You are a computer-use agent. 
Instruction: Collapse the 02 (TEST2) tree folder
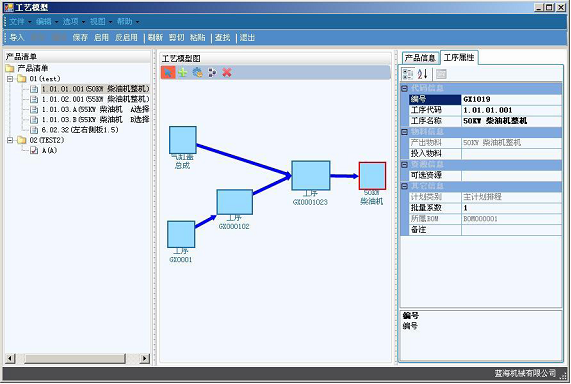(x=10, y=140)
